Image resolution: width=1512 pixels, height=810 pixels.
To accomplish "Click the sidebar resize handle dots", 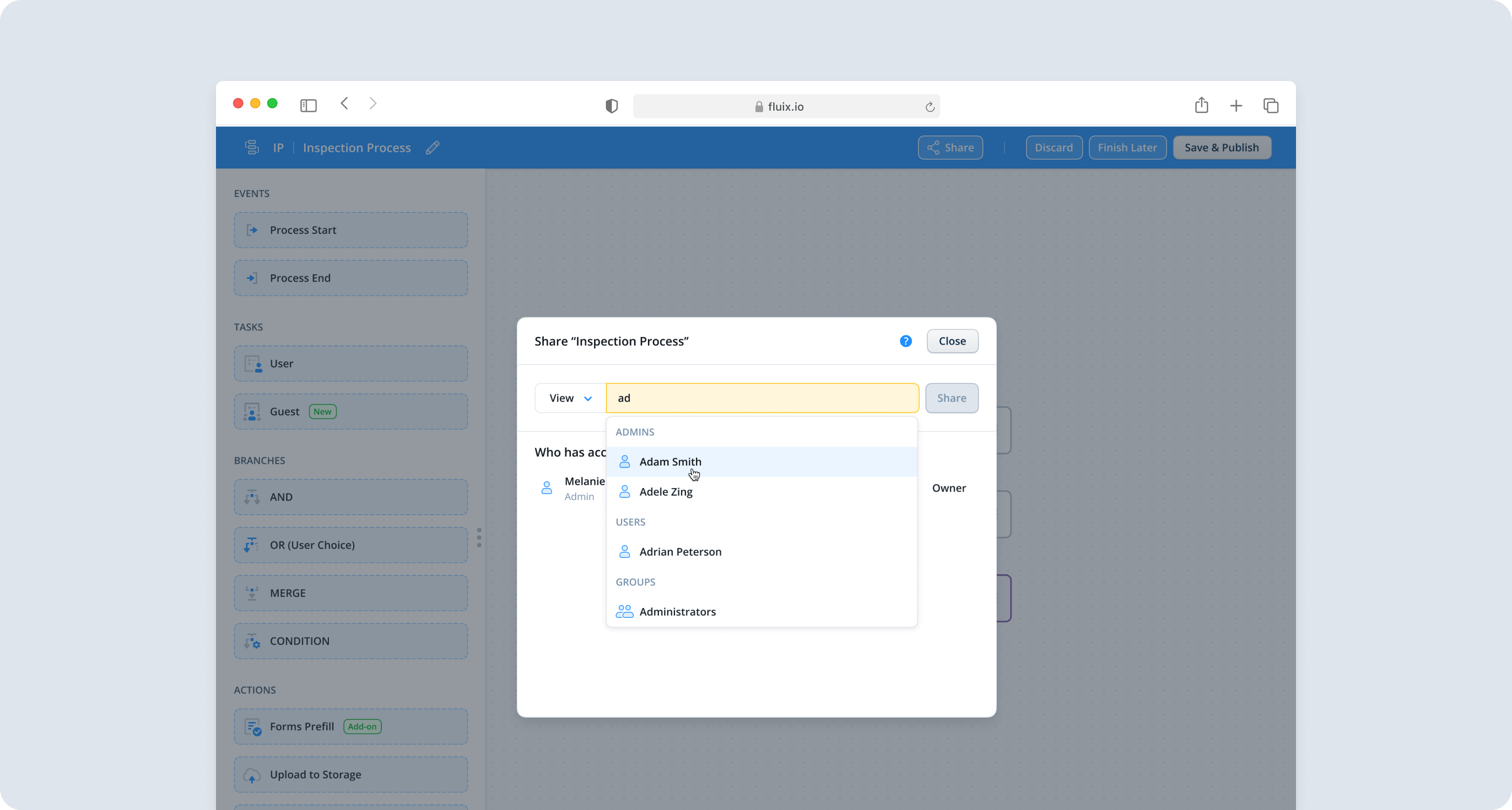I will coord(479,537).
